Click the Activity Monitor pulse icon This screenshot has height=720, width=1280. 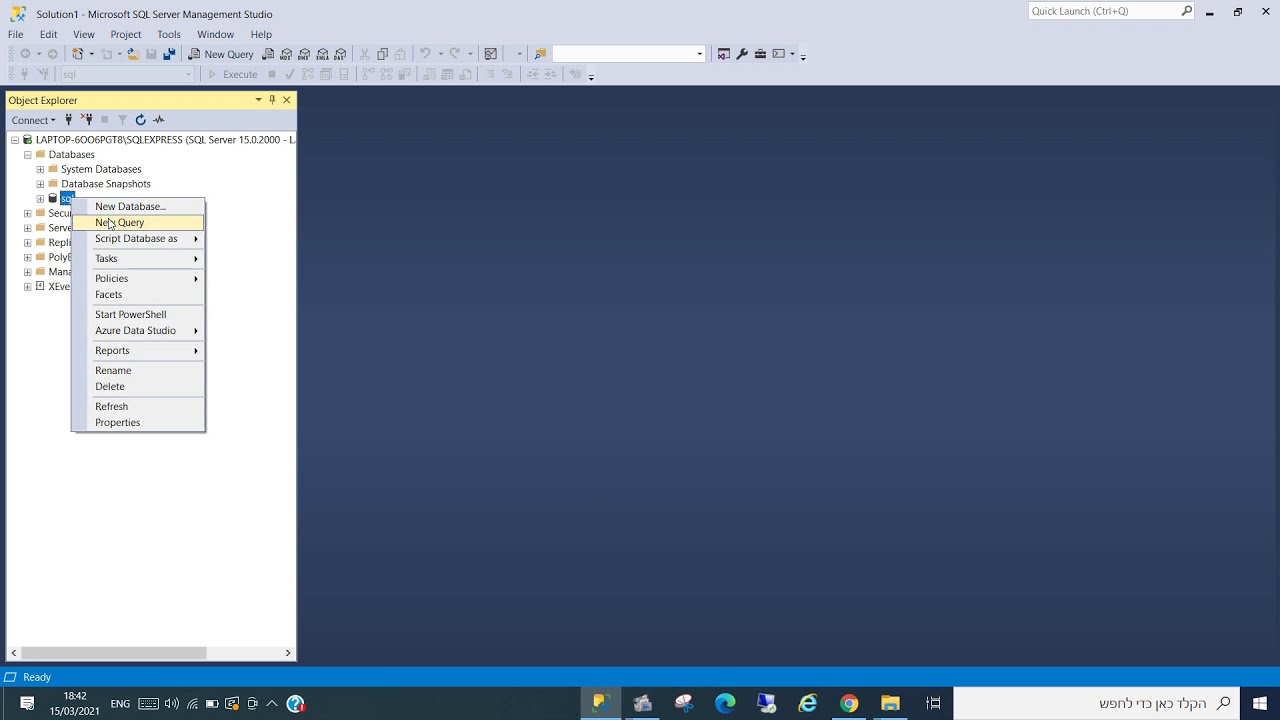click(158, 120)
